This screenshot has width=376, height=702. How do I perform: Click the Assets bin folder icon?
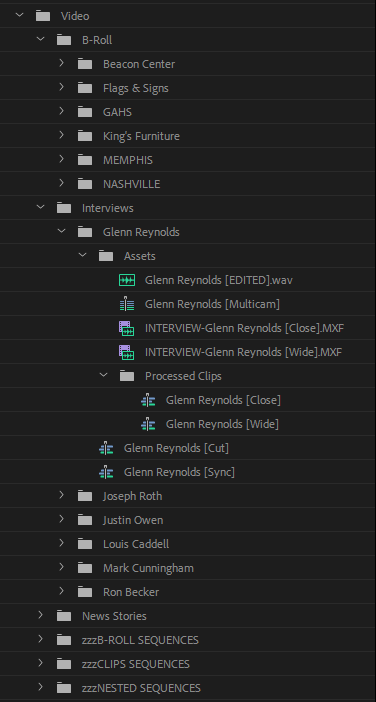pyautogui.click(x=106, y=256)
